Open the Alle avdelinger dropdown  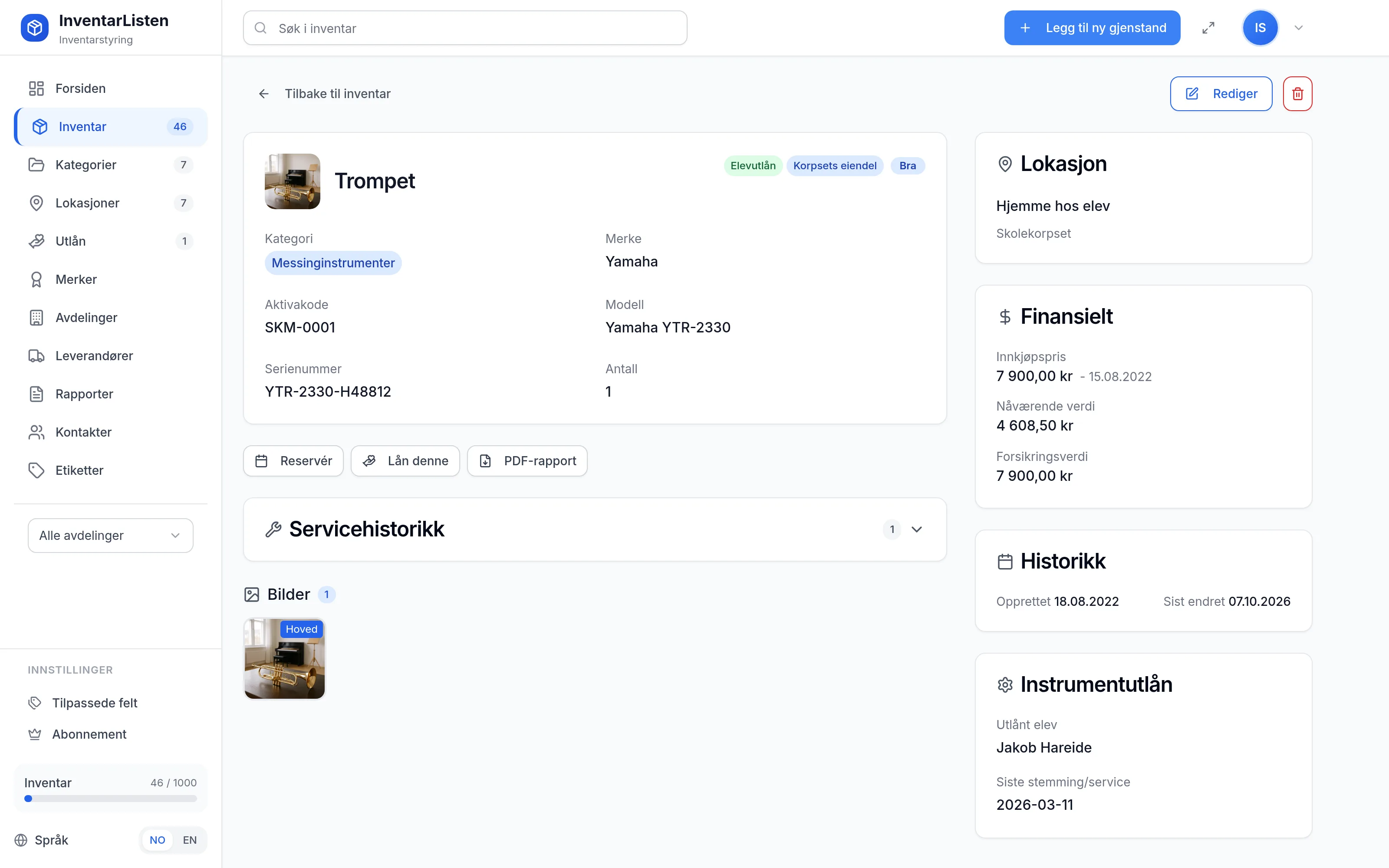(110, 535)
